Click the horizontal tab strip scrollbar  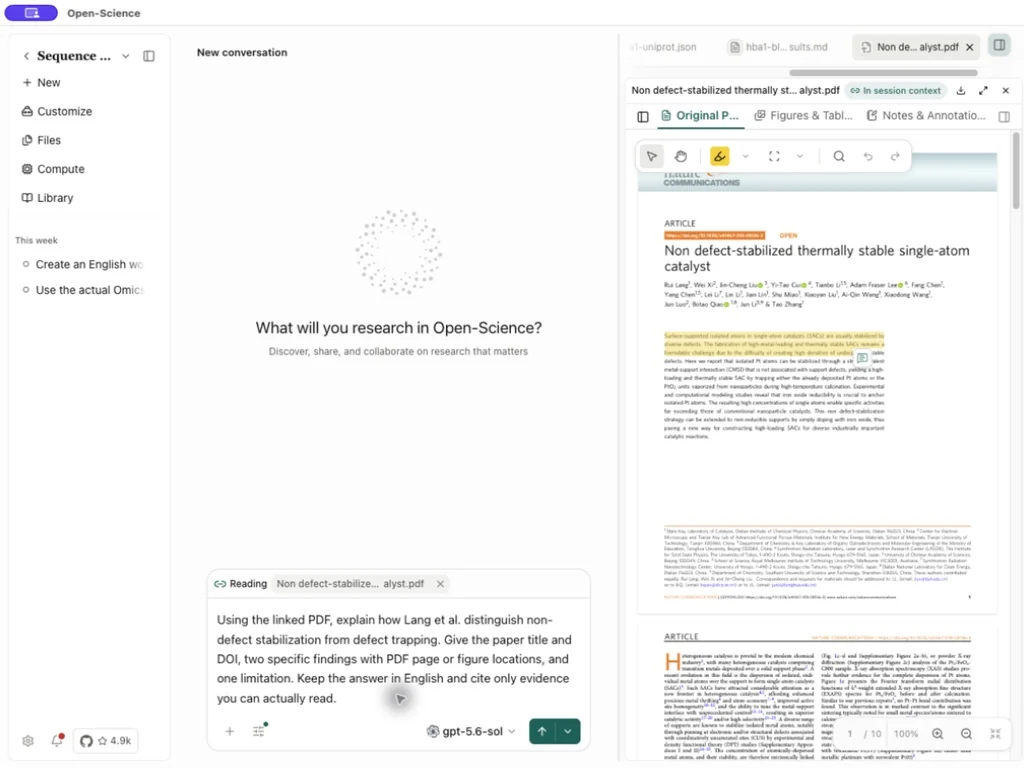pos(883,72)
